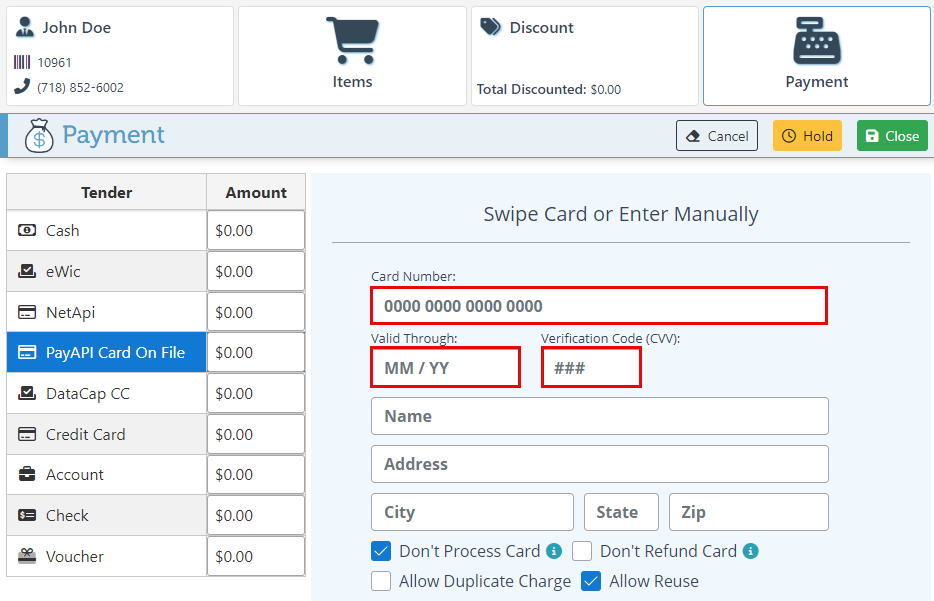Click the Discount tag icon

click(490, 27)
